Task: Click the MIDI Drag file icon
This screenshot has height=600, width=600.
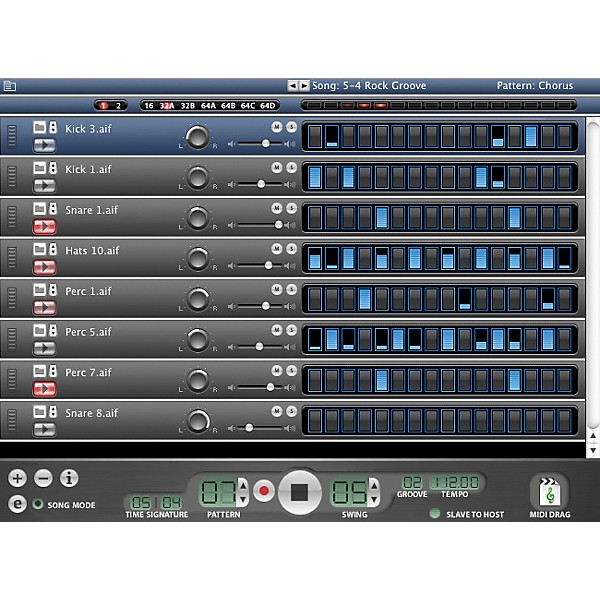Action: (550, 491)
